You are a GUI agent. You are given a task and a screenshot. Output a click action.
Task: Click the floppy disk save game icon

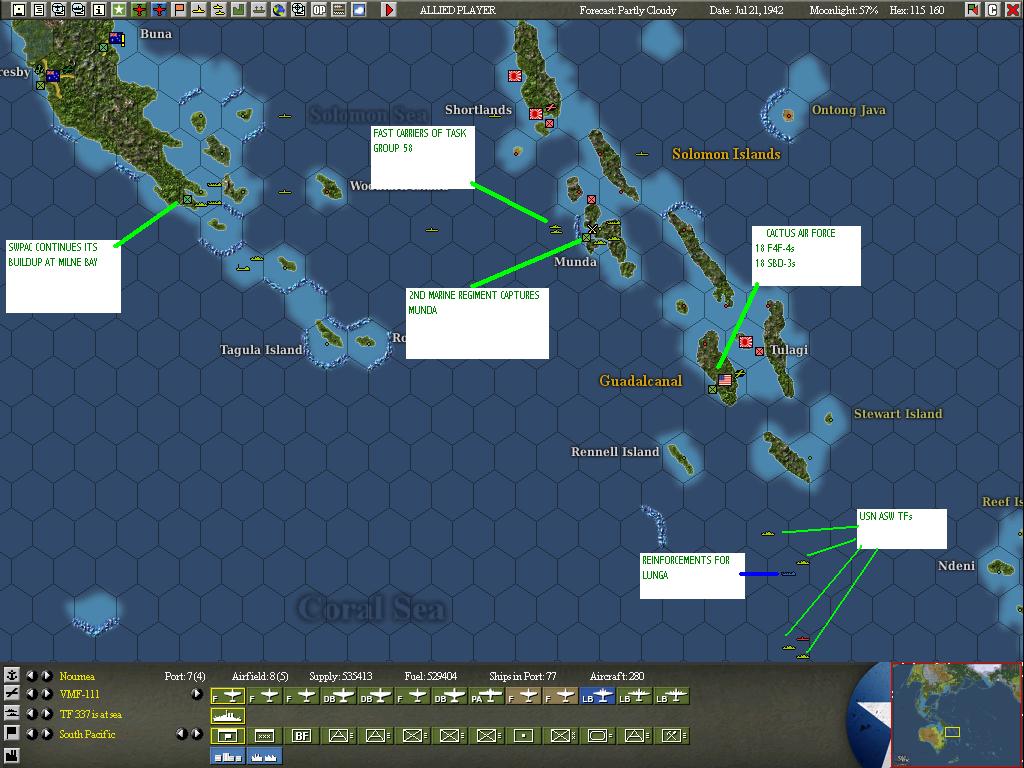(x=18, y=10)
